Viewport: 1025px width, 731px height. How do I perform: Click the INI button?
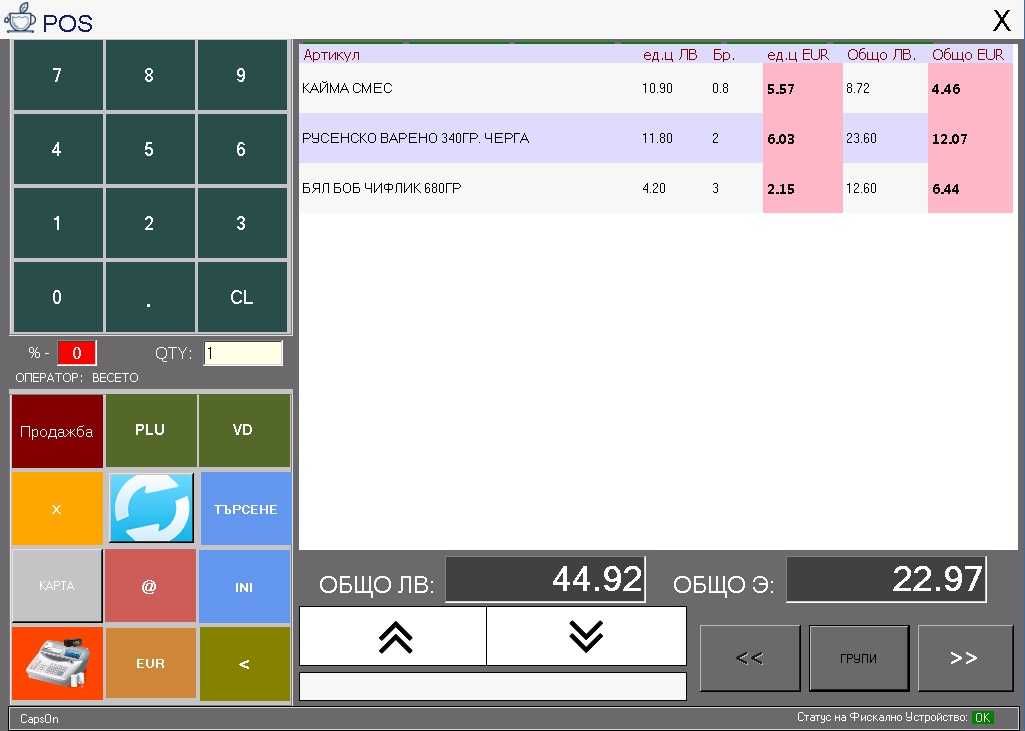pos(244,586)
